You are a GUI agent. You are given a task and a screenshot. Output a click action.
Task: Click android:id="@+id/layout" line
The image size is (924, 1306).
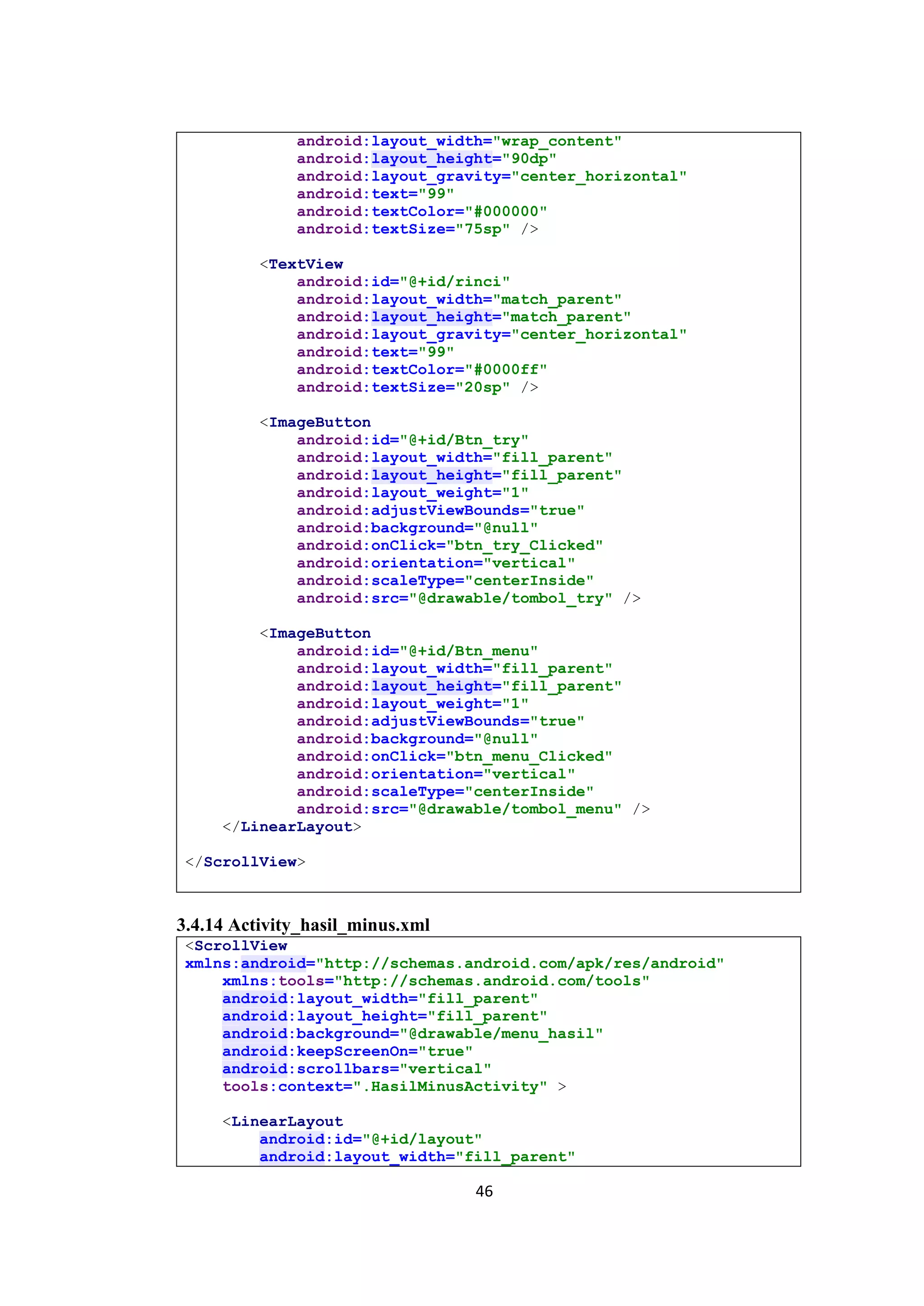click(370, 1140)
